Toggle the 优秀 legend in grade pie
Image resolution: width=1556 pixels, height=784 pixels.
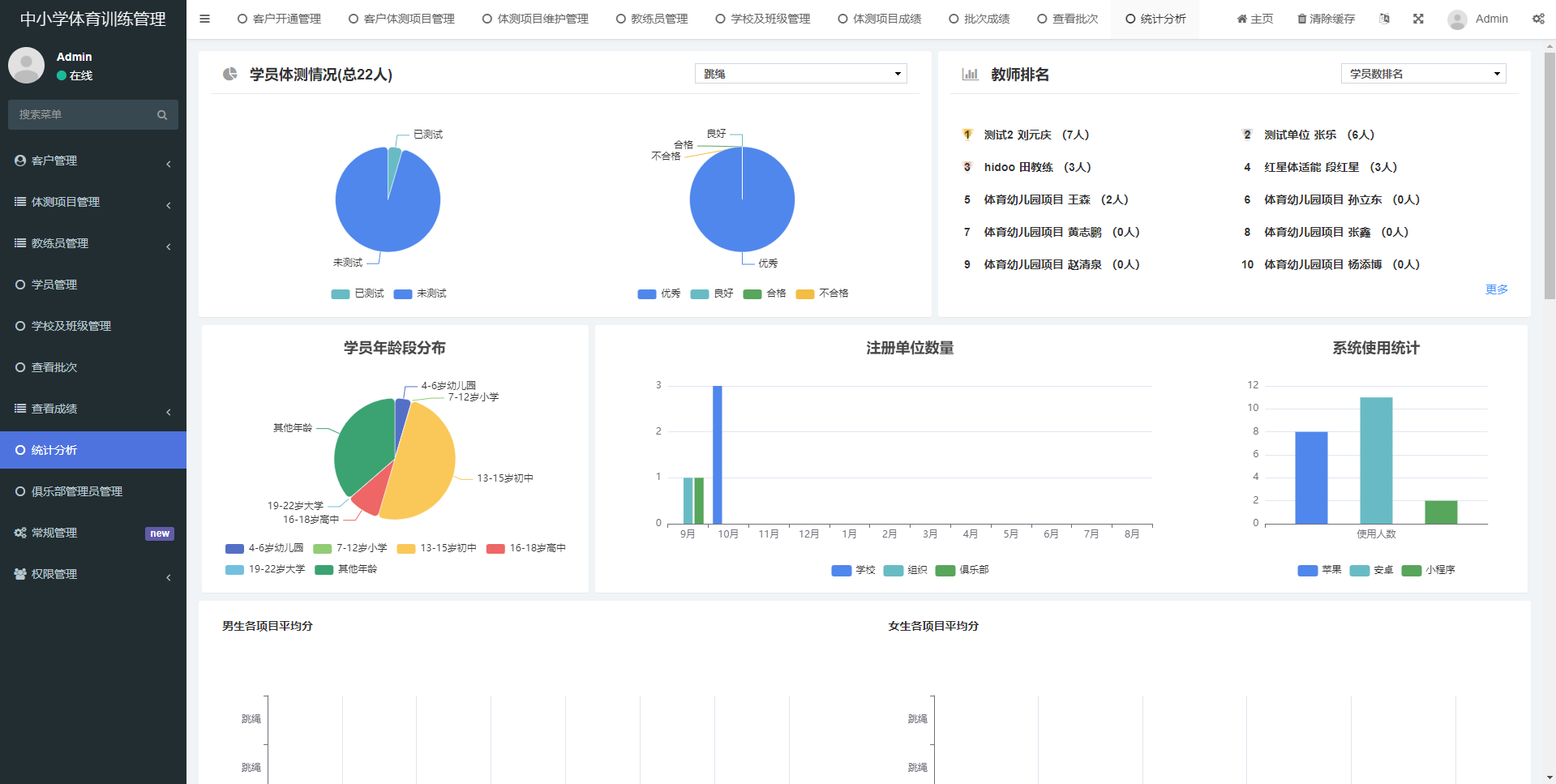tap(659, 293)
